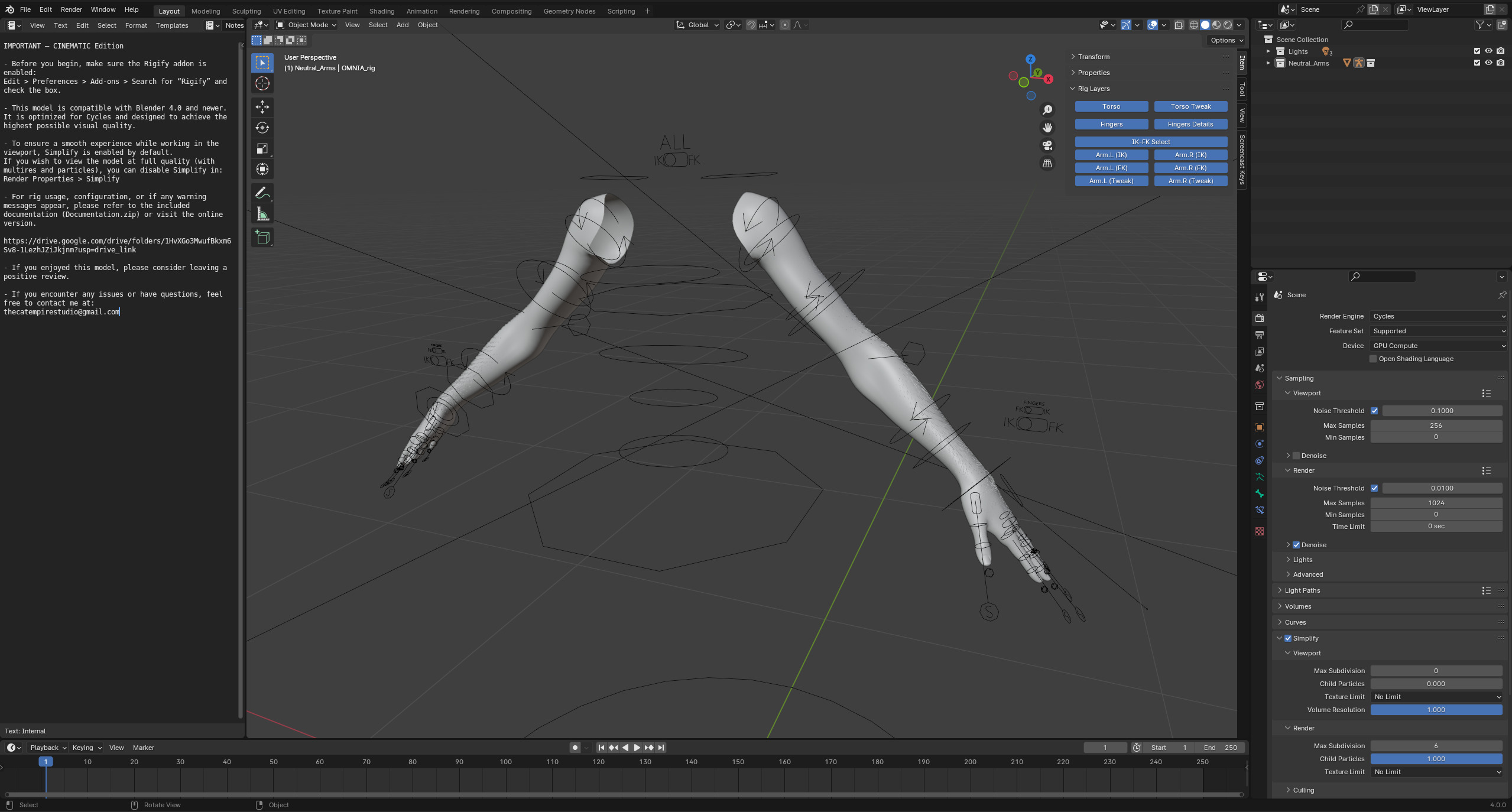Open the Device dropdown

coord(1438,346)
